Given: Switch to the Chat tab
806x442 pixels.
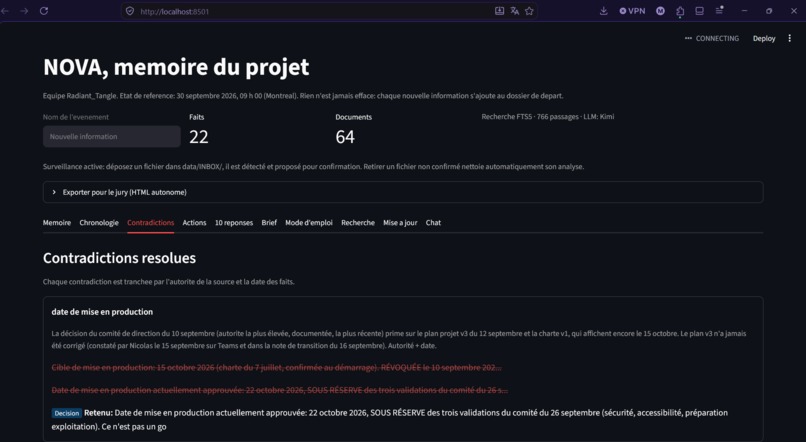Looking at the screenshot, I should pyautogui.click(x=433, y=223).
